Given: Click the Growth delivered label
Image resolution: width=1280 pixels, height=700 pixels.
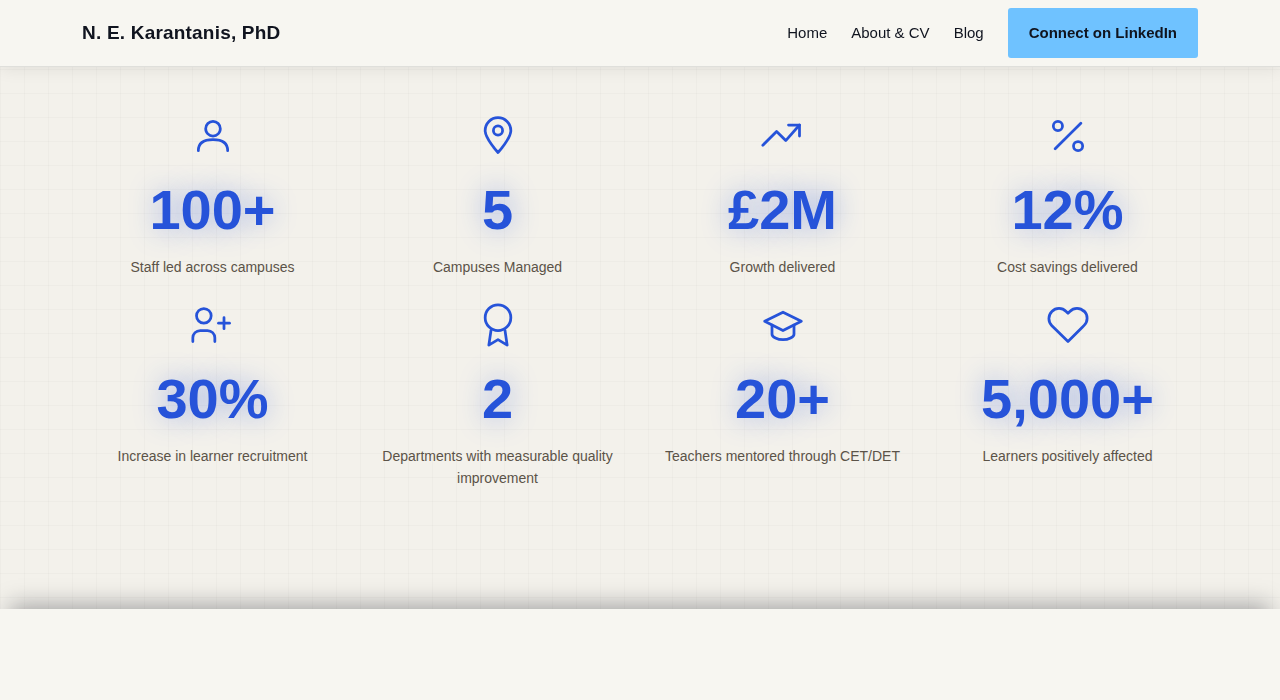Looking at the screenshot, I should (782, 267).
